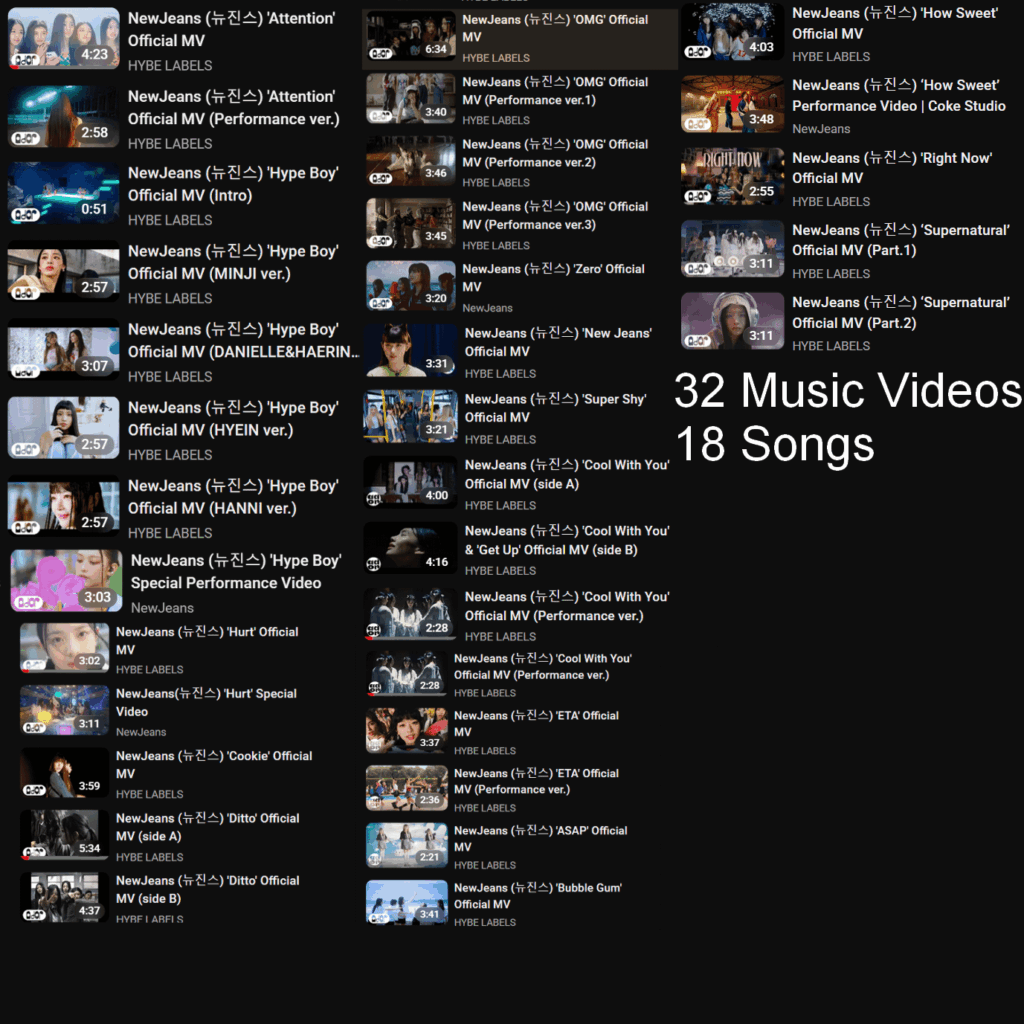
Task: Click the 'Hype Boy' Official MV (HYEIN ver.) title
Action: tap(233, 419)
